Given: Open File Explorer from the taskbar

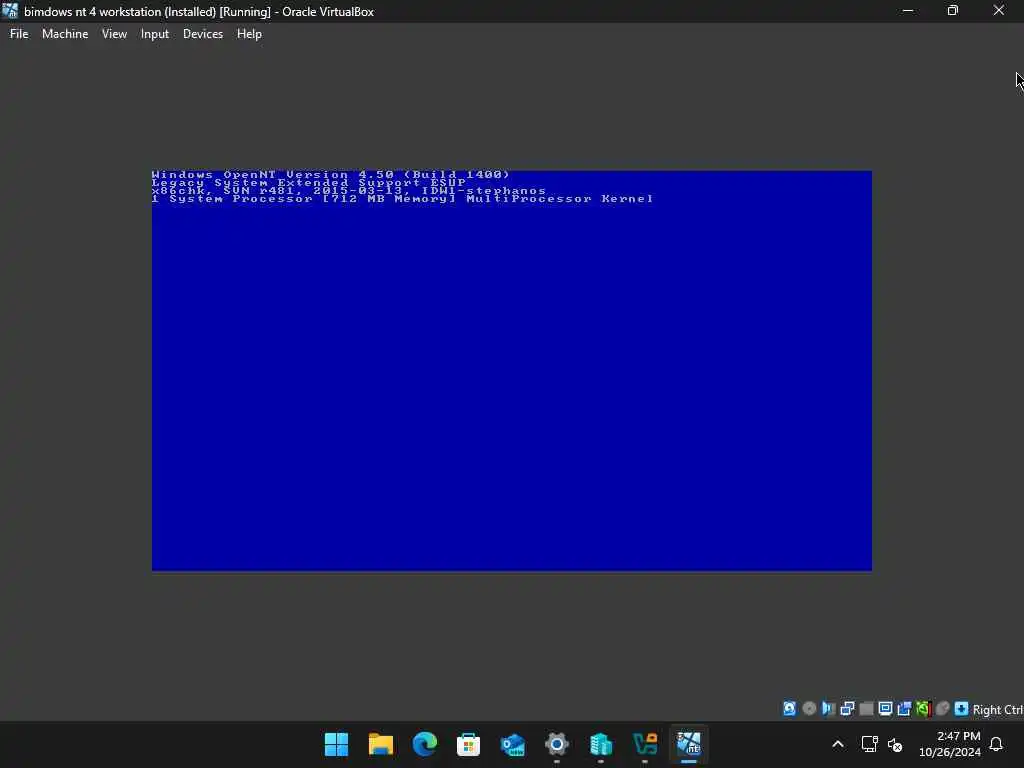Looking at the screenshot, I should click(381, 744).
